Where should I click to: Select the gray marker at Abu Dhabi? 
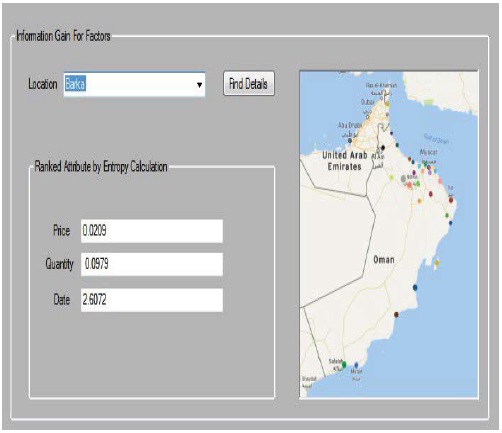pyautogui.click(x=350, y=141)
